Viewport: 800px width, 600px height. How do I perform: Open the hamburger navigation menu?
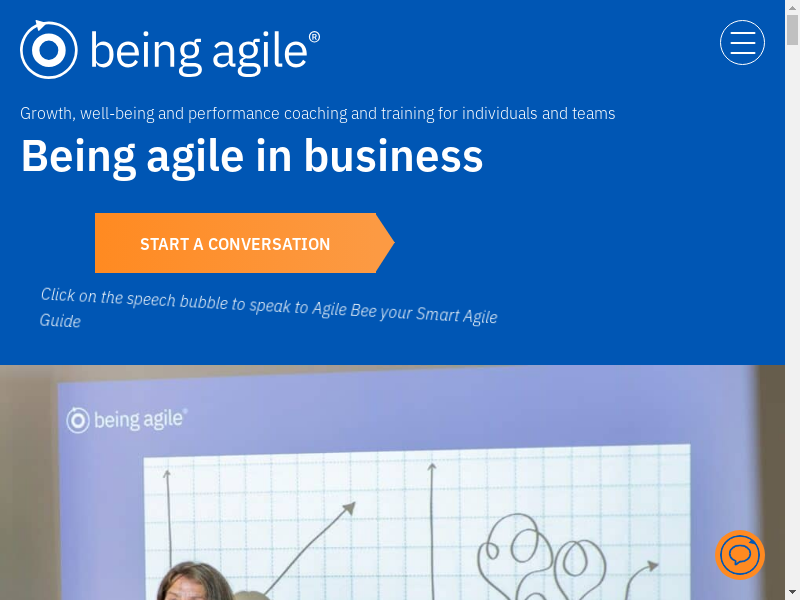coord(742,43)
